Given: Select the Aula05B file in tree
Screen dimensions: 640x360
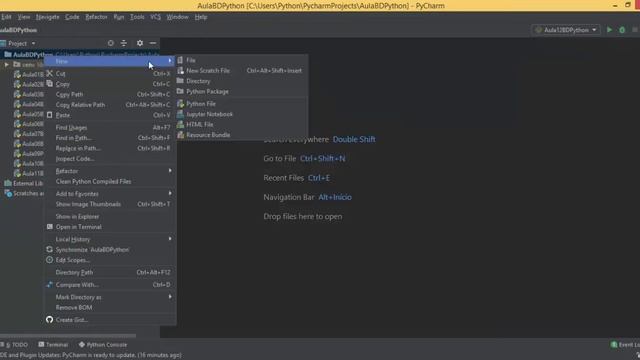Looking at the screenshot, I should [29, 114].
